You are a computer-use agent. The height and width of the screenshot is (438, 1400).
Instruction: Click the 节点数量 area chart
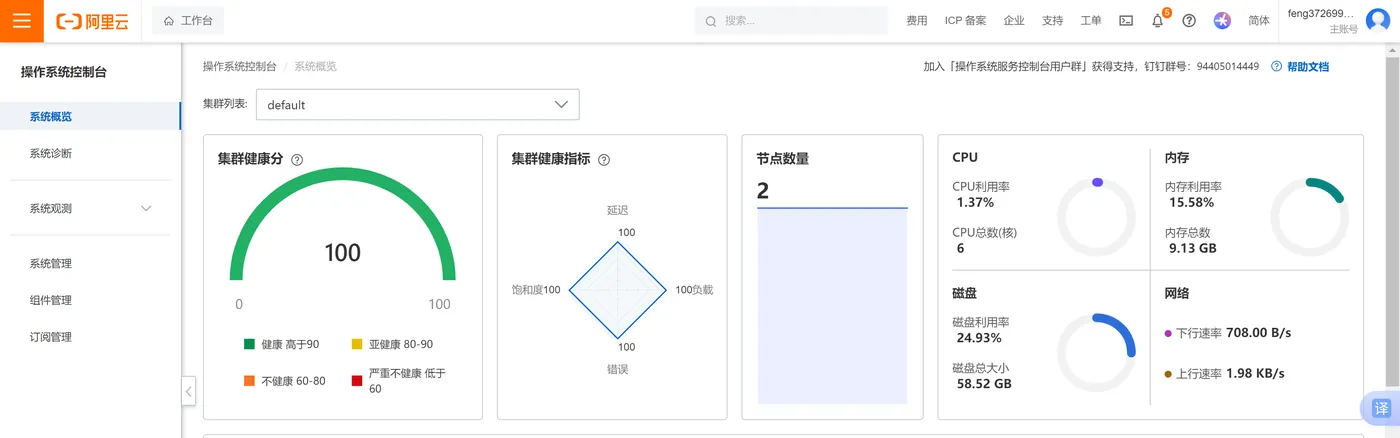[x=832, y=306]
